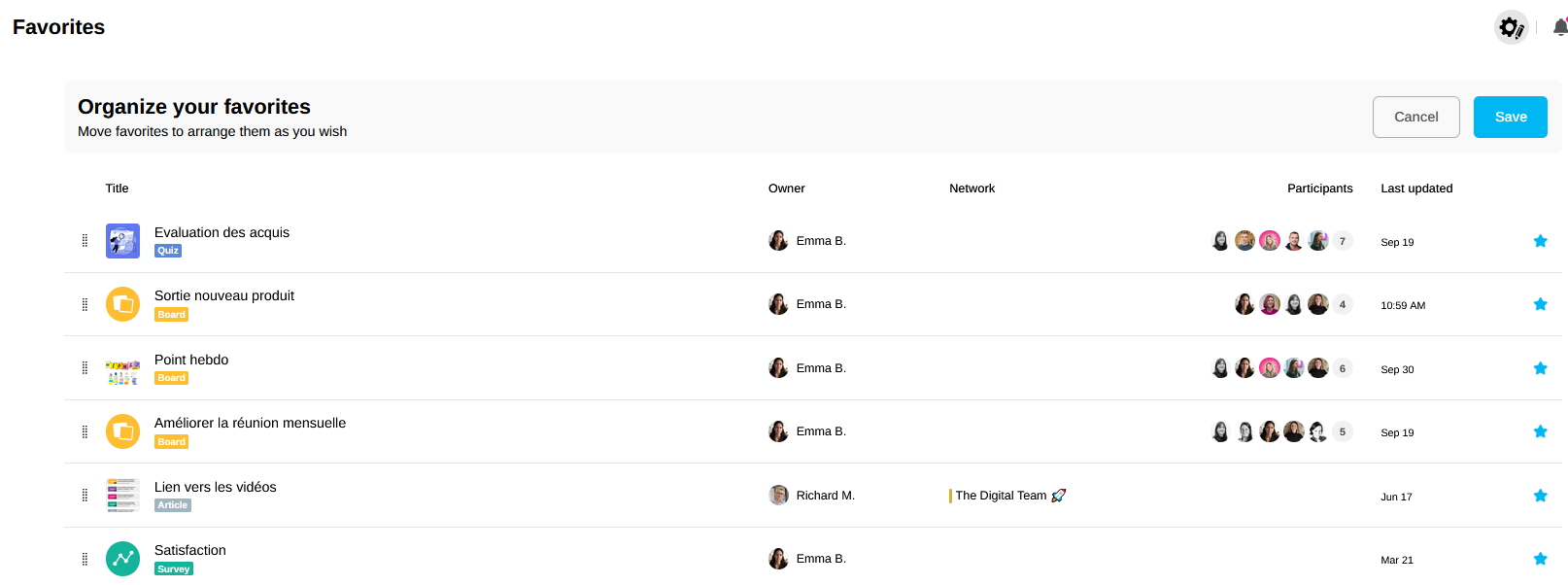
Task: Click the Satisfaction survey icon
Action: click(122, 559)
